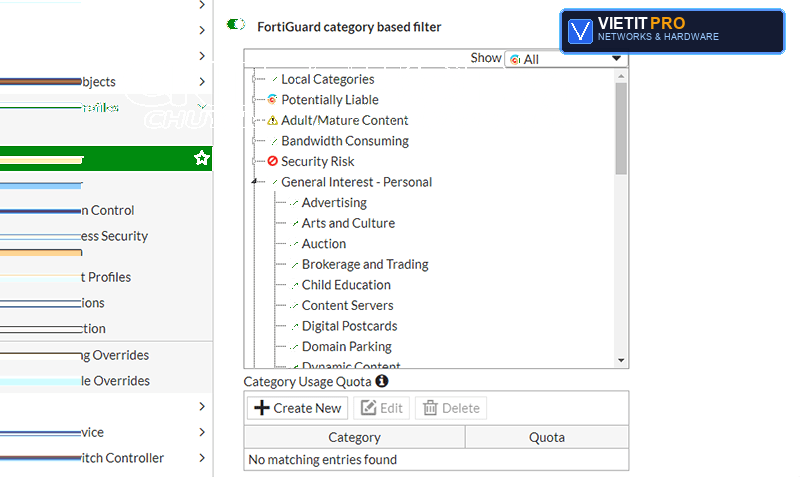Select the Potentially Liable category
Image resolution: width=800 pixels, height=477 pixels.
[x=330, y=99]
